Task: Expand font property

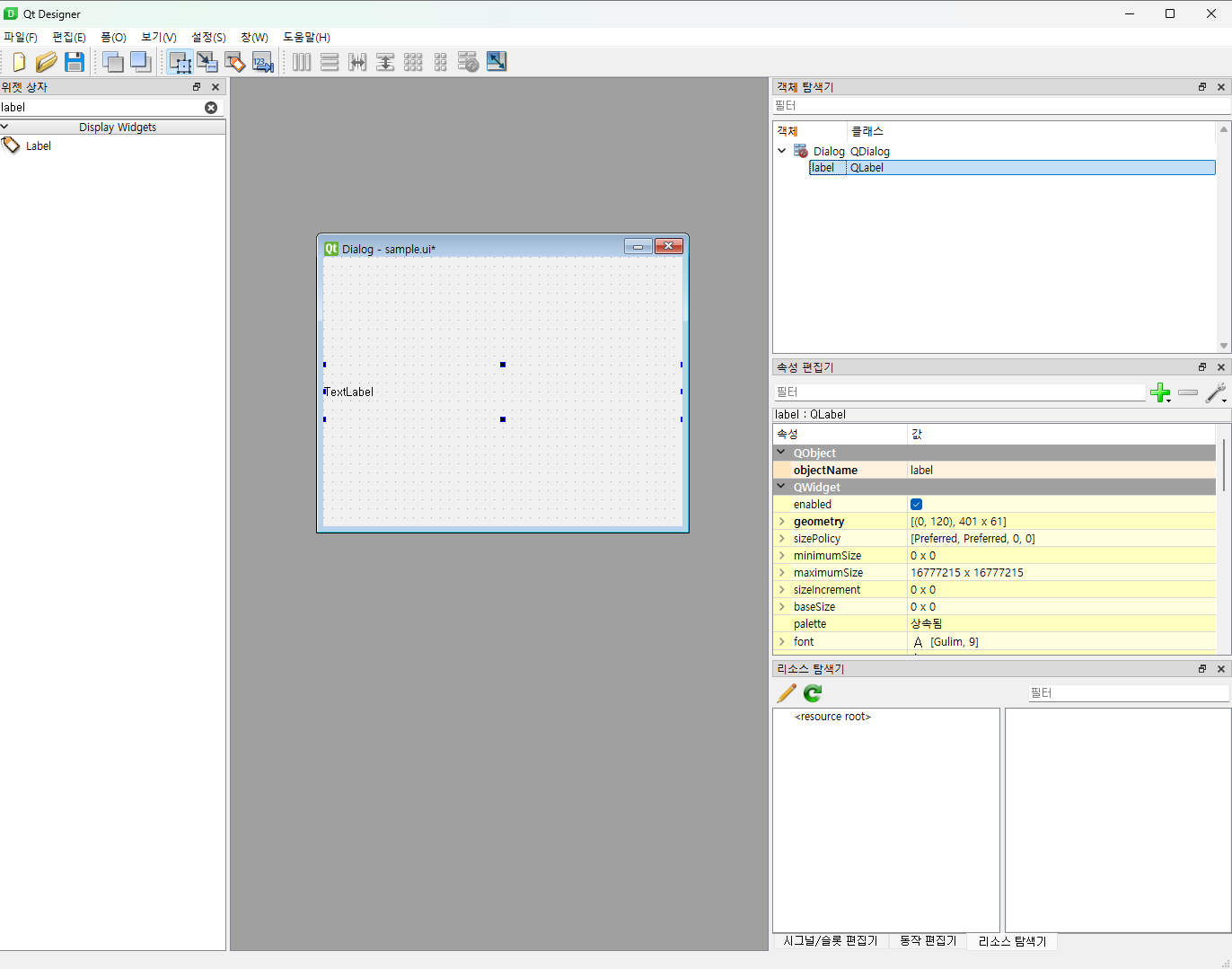Action: coord(782,642)
